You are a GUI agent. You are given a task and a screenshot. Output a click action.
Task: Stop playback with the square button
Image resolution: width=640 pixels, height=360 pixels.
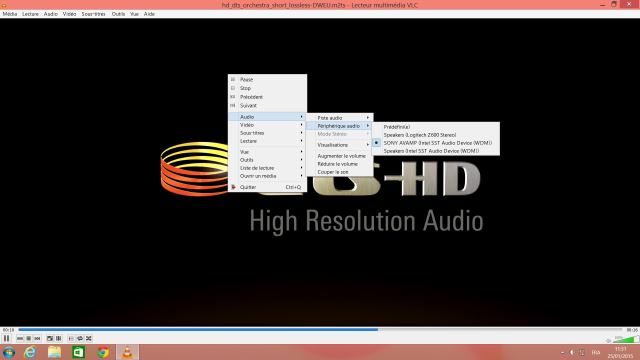29,338
